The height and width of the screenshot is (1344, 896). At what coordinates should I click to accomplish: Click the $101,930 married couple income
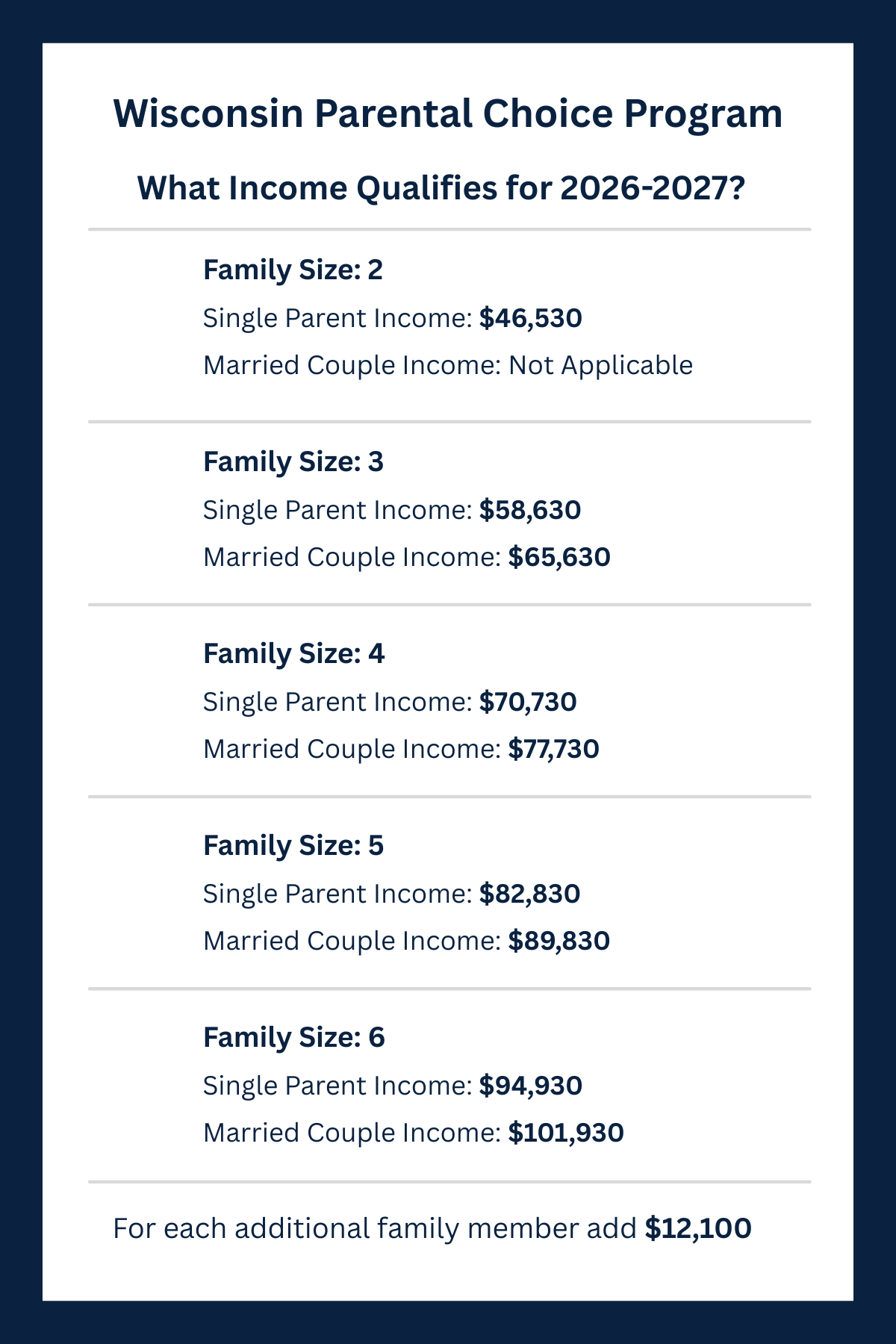tap(565, 1133)
